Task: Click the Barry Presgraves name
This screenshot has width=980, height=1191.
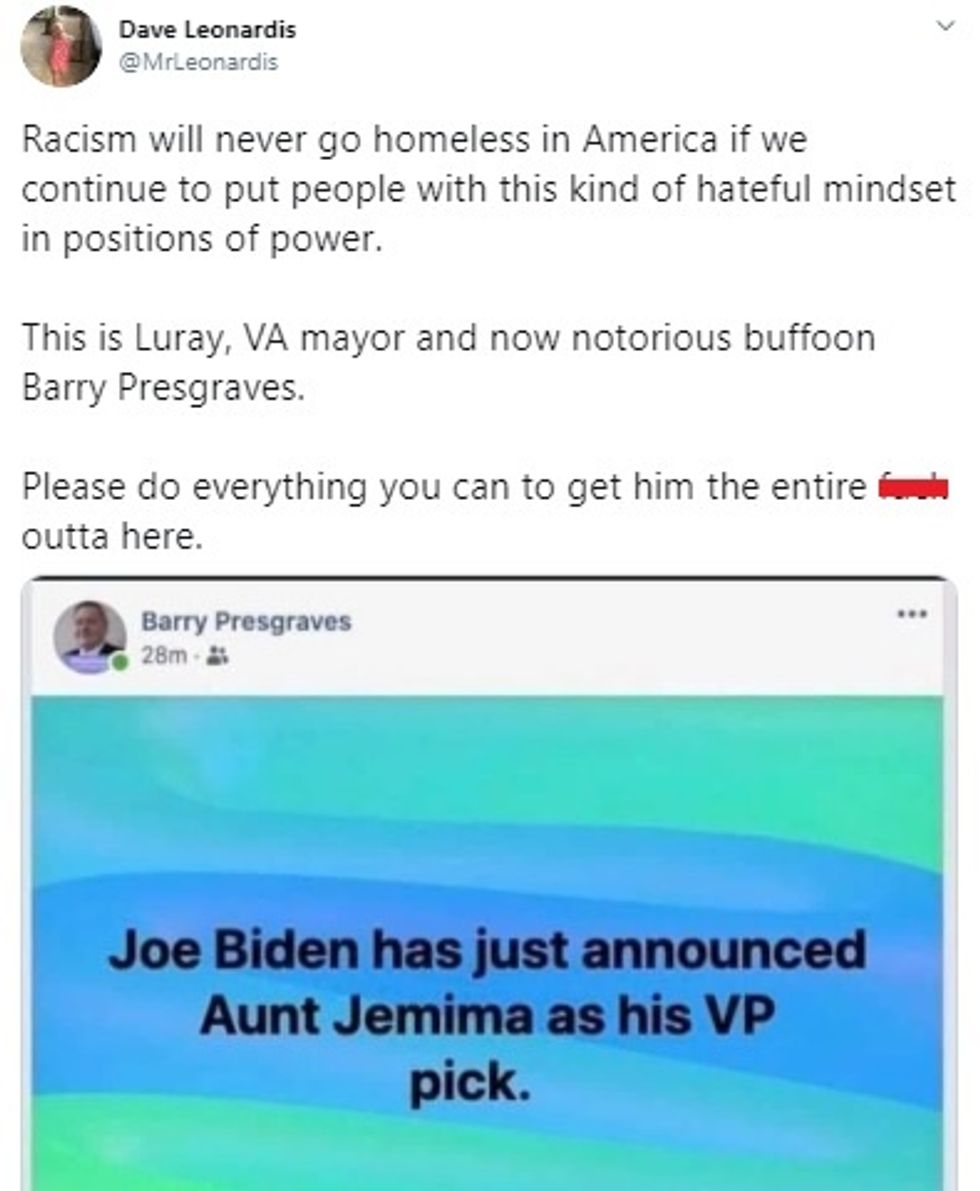Action: (246, 621)
